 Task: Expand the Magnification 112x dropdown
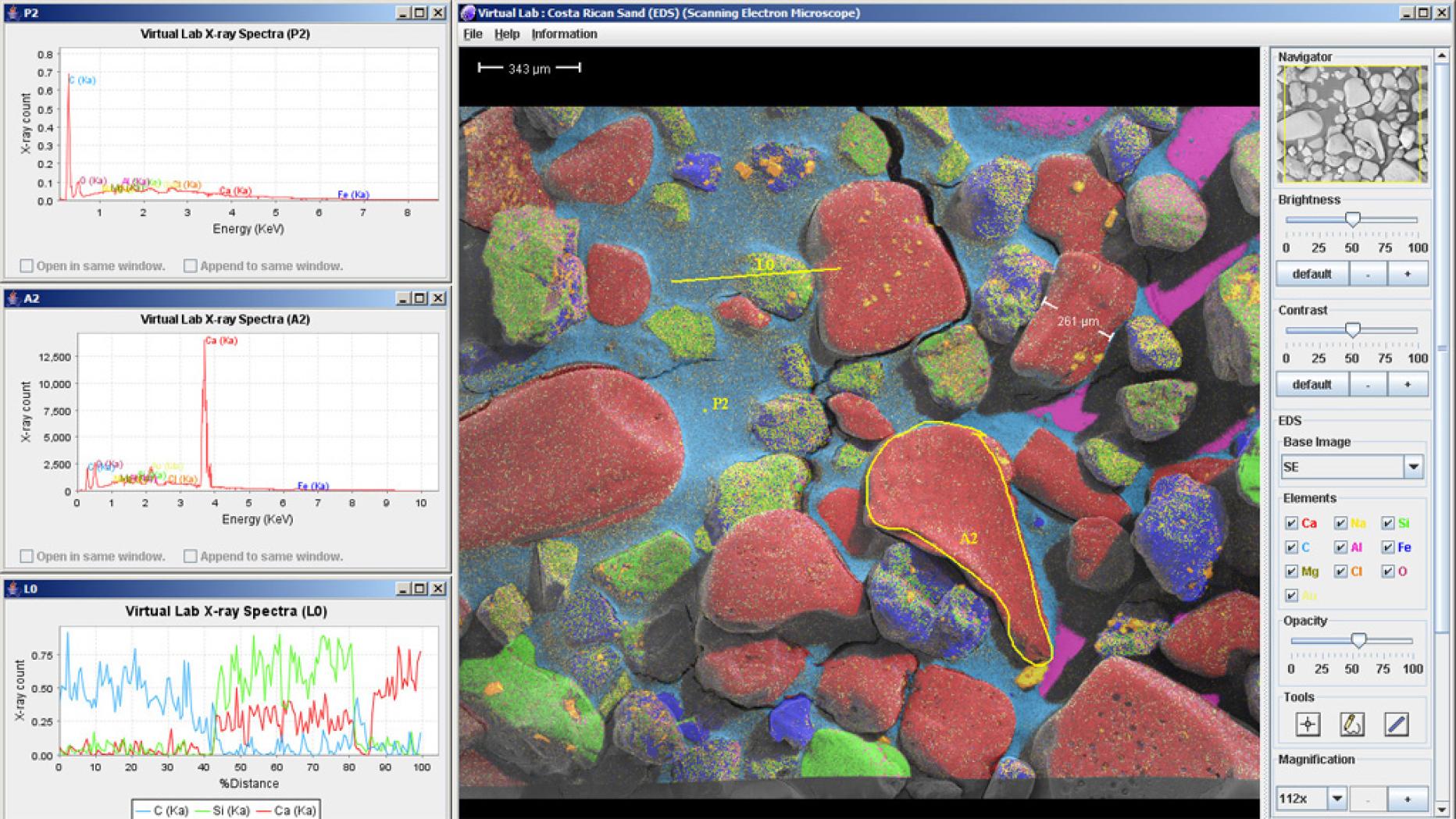[1336, 799]
